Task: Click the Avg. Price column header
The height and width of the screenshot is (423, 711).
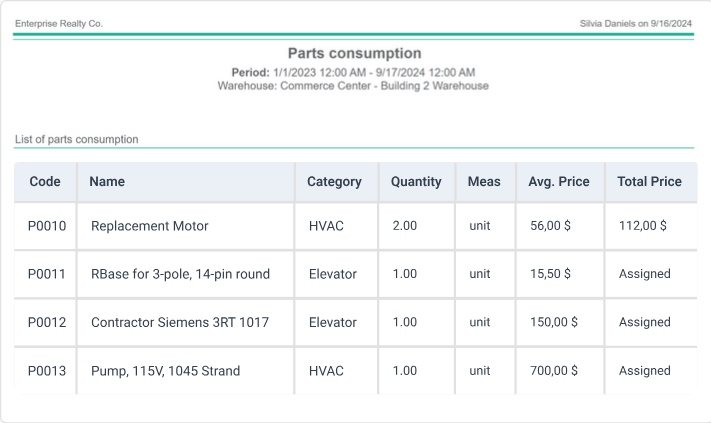Action: (x=559, y=182)
